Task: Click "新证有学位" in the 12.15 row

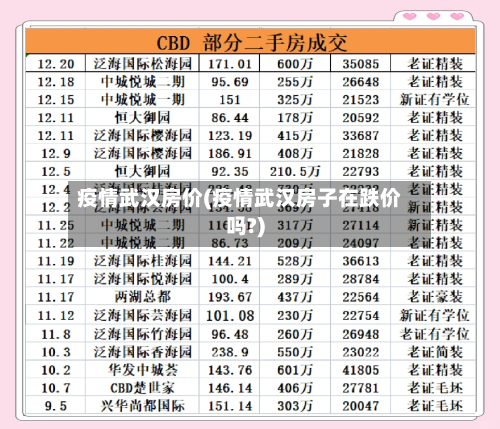Action: coord(435,100)
